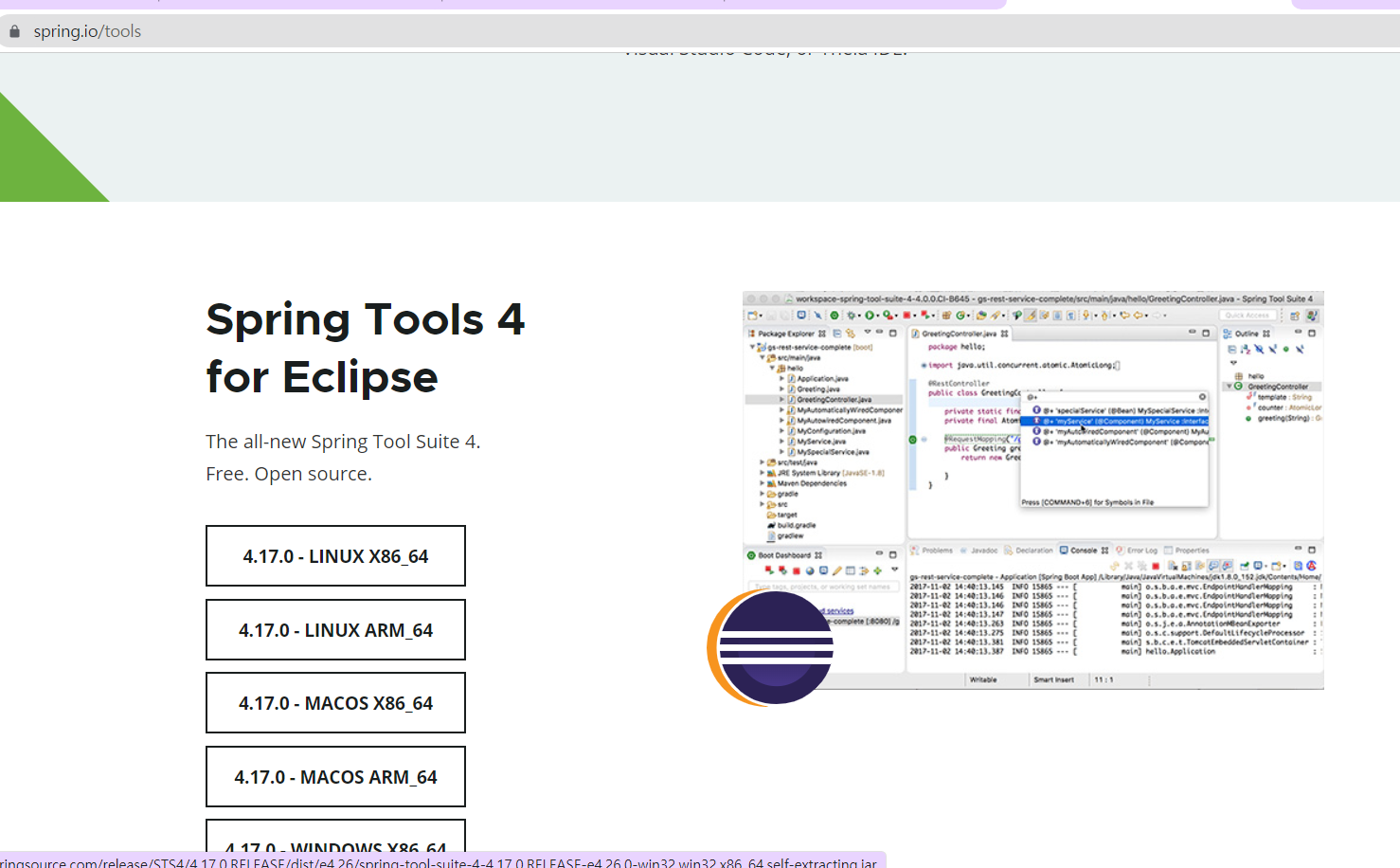
Task: Download 4.17.0 - LINUX X86_64
Action: coord(335,556)
